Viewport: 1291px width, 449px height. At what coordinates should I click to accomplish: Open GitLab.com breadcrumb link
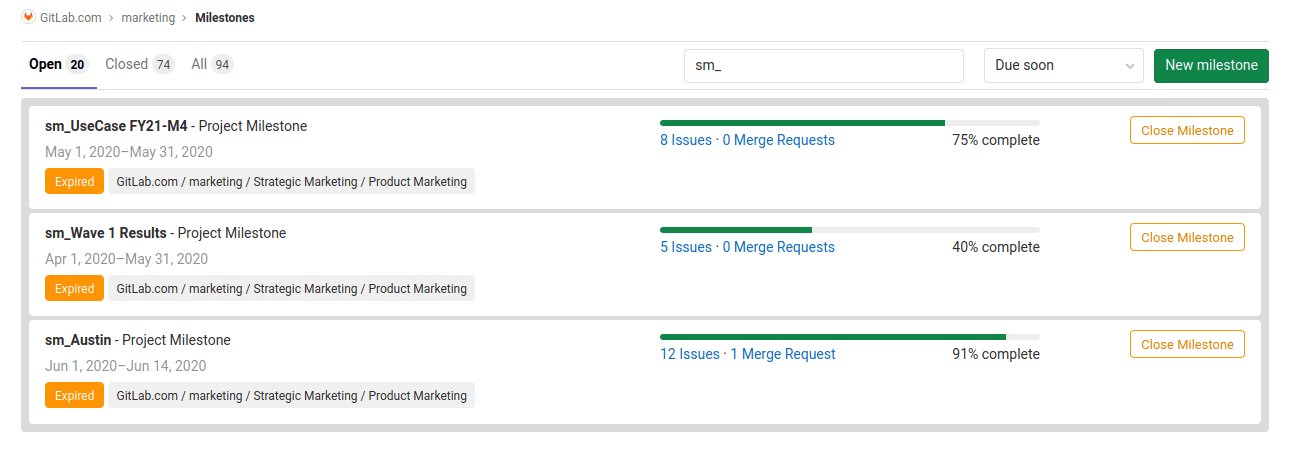(x=71, y=18)
